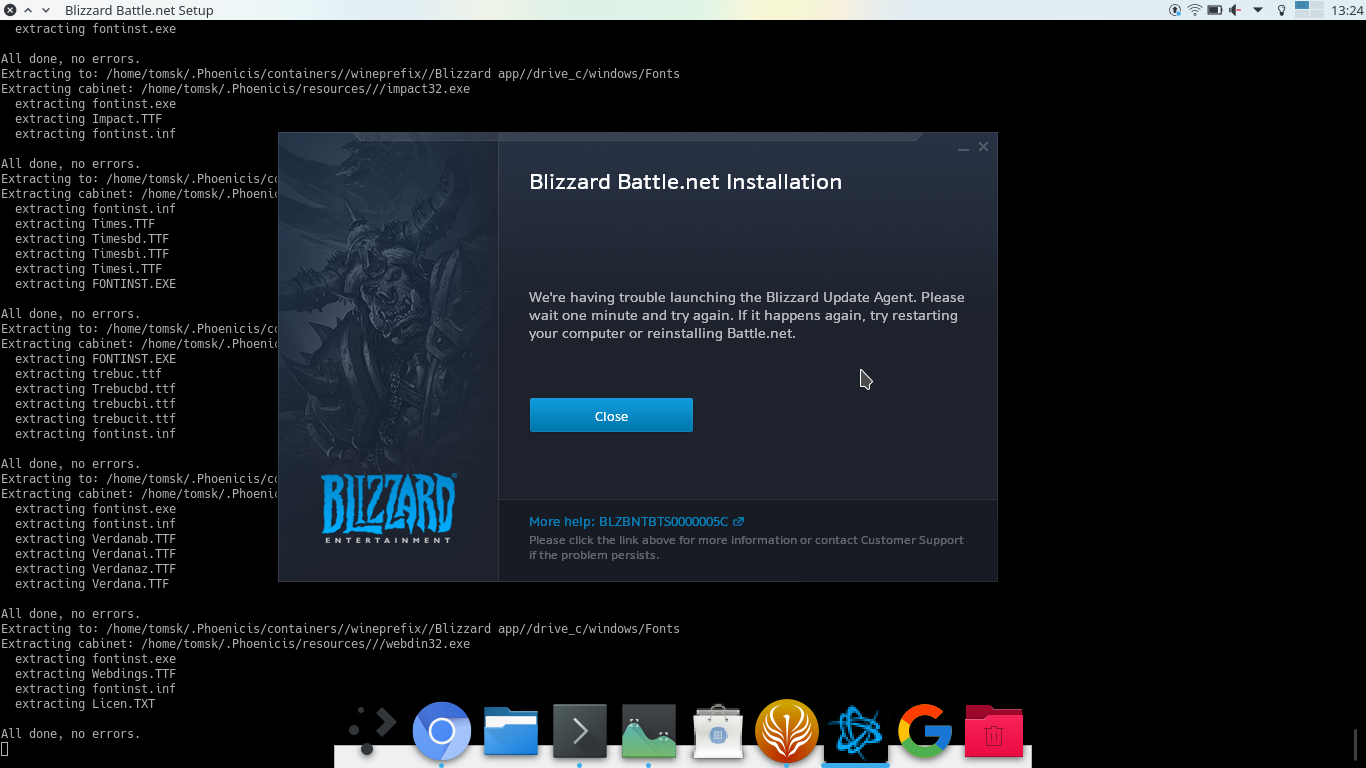Click the blue Close button in installer

[611, 416]
